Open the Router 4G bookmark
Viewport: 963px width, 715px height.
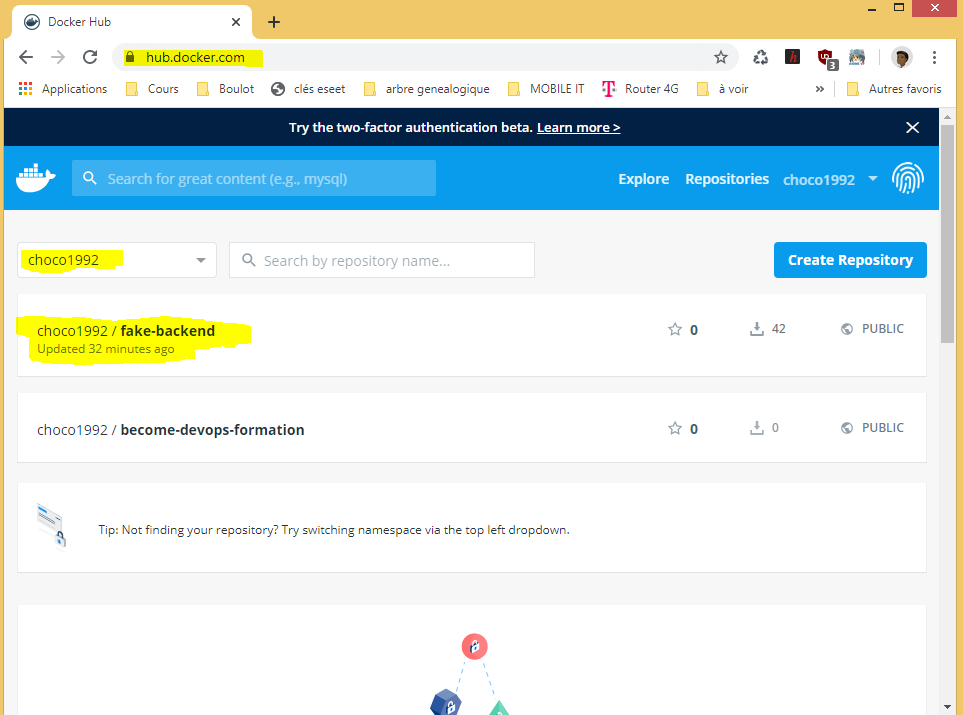(640, 89)
